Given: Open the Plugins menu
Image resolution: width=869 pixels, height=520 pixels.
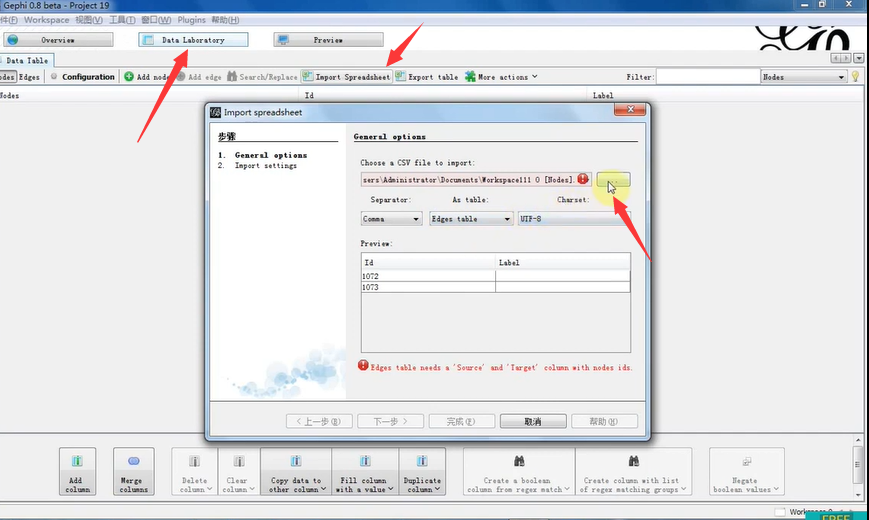Looking at the screenshot, I should (x=191, y=20).
